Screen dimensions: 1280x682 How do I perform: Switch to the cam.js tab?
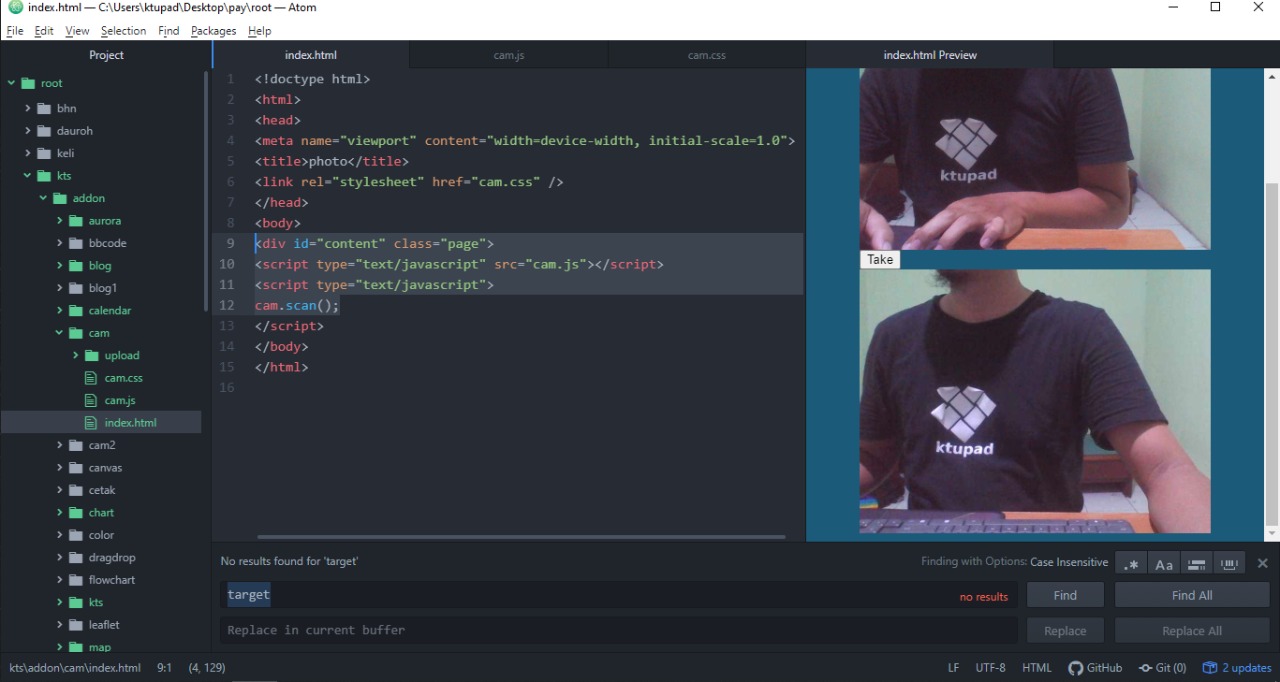pos(508,55)
